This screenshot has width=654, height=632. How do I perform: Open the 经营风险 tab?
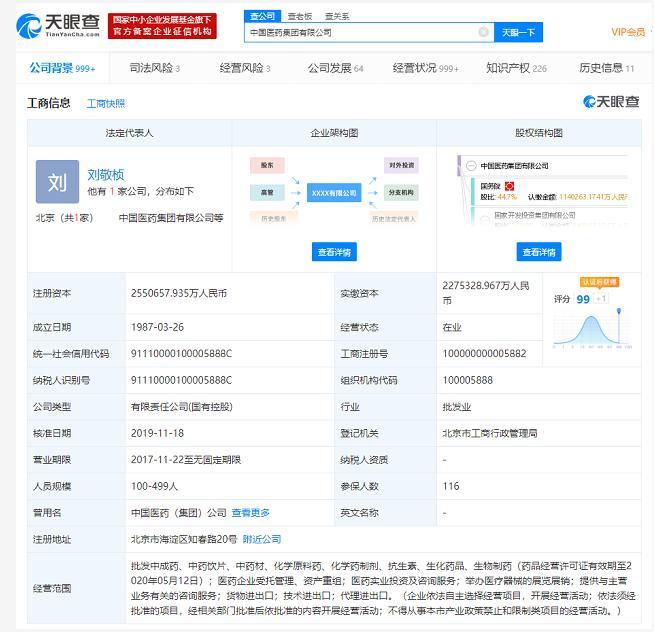pyautogui.click(x=245, y=68)
